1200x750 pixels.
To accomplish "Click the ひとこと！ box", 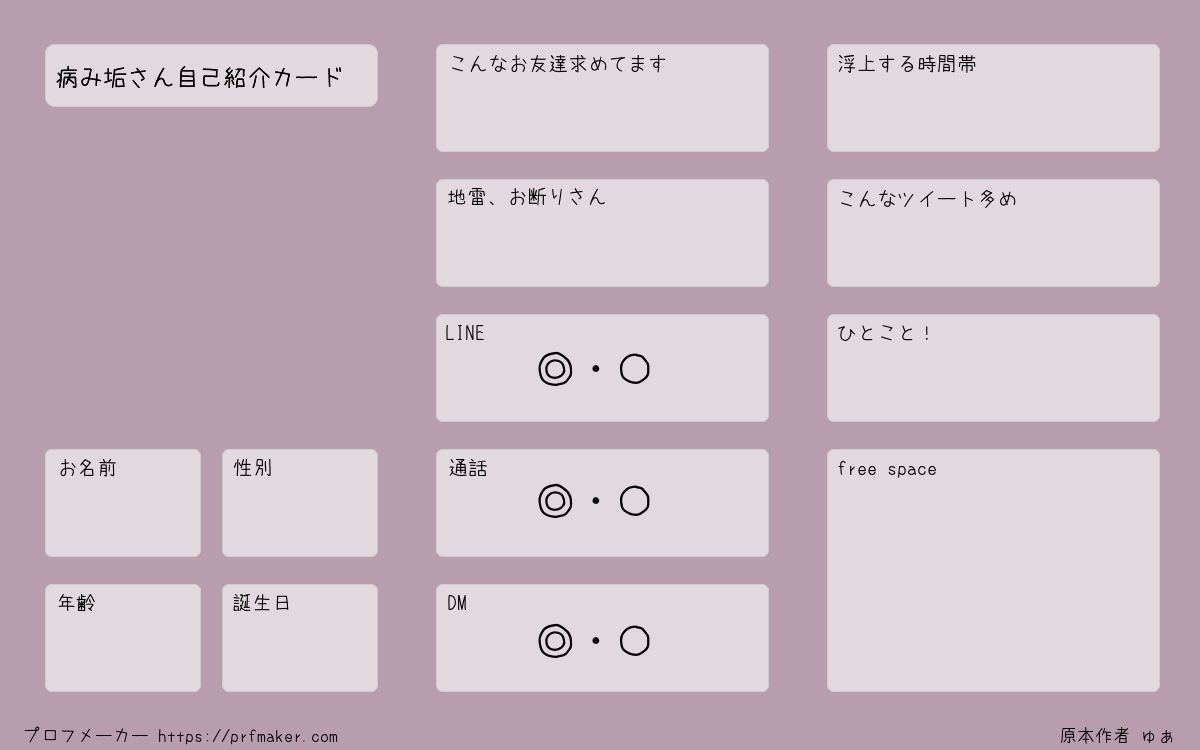I will 993,368.
